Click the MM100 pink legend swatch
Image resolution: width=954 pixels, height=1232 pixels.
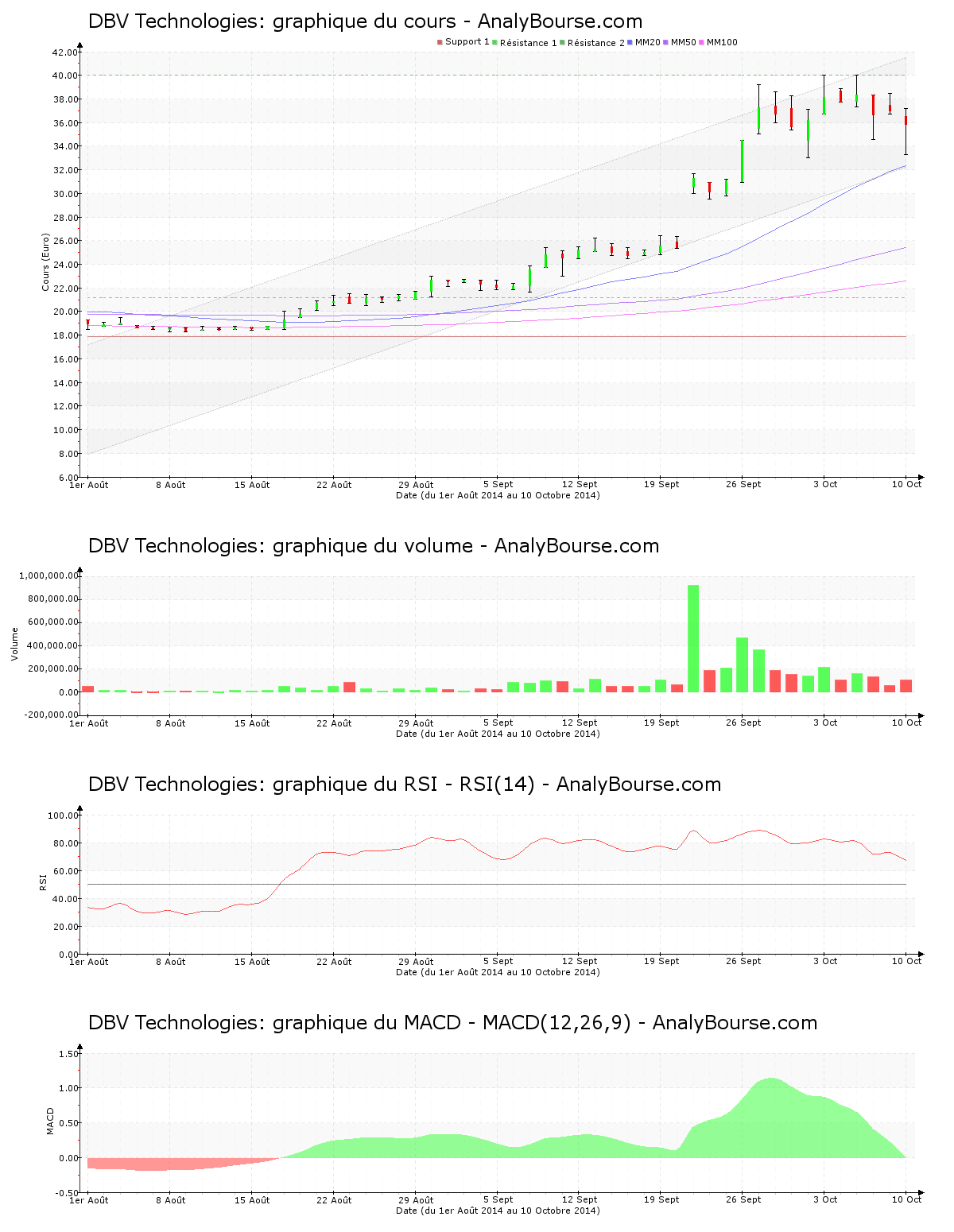702,42
